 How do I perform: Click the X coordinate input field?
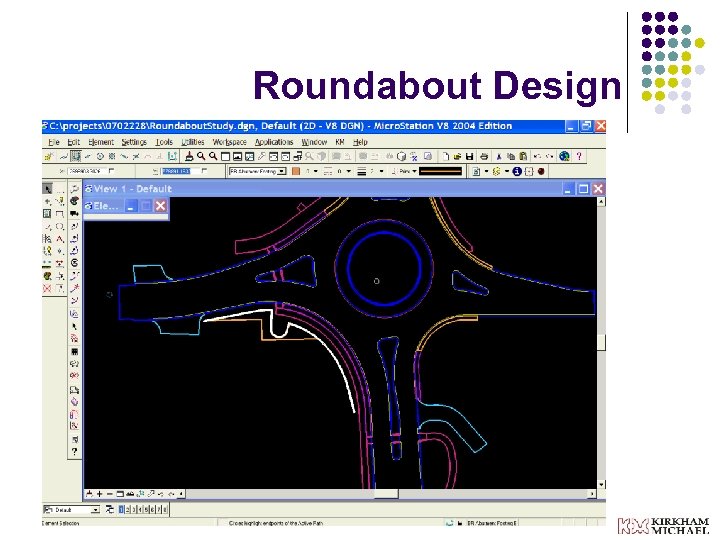pyautogui.click(x=87, y=171)
